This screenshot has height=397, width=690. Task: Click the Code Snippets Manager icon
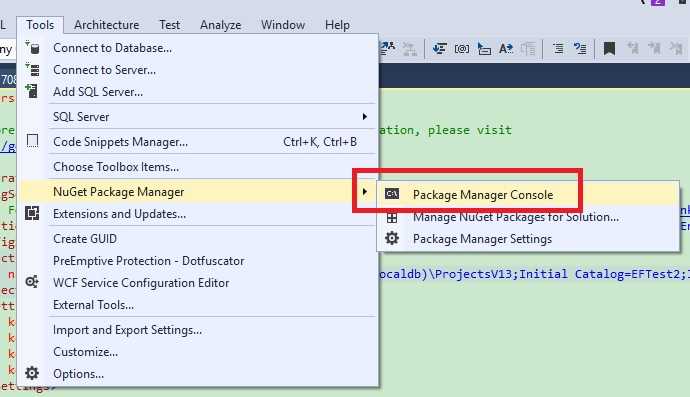point(32,141)
